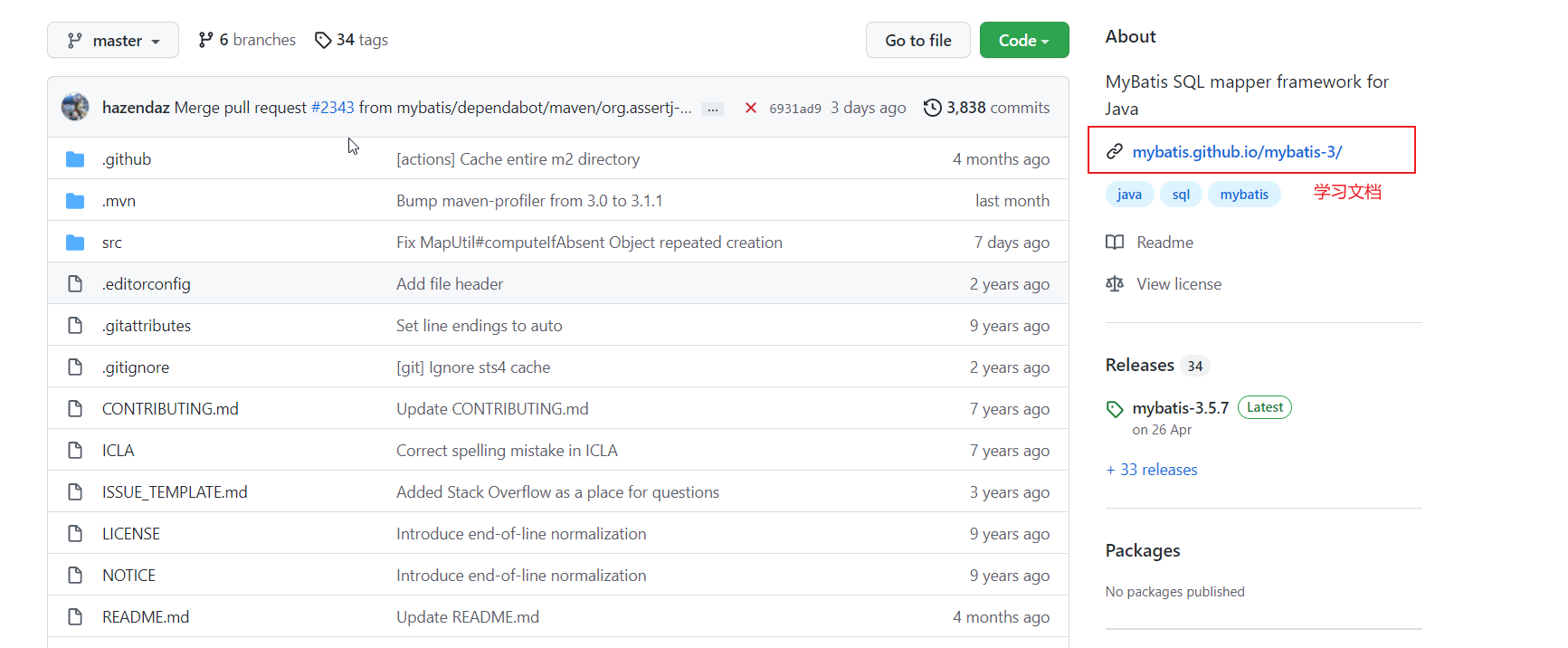
Task: Click the ISSUE_TEMPLATE.md file icon
Action: tap(75, 492)
